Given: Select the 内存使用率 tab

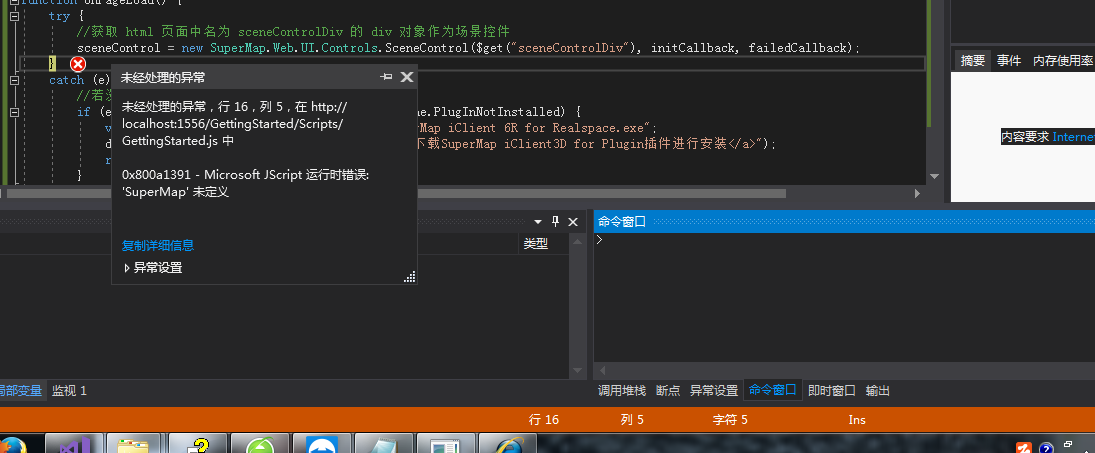Looking at the screenshot, I should (x=1063, y=61).
